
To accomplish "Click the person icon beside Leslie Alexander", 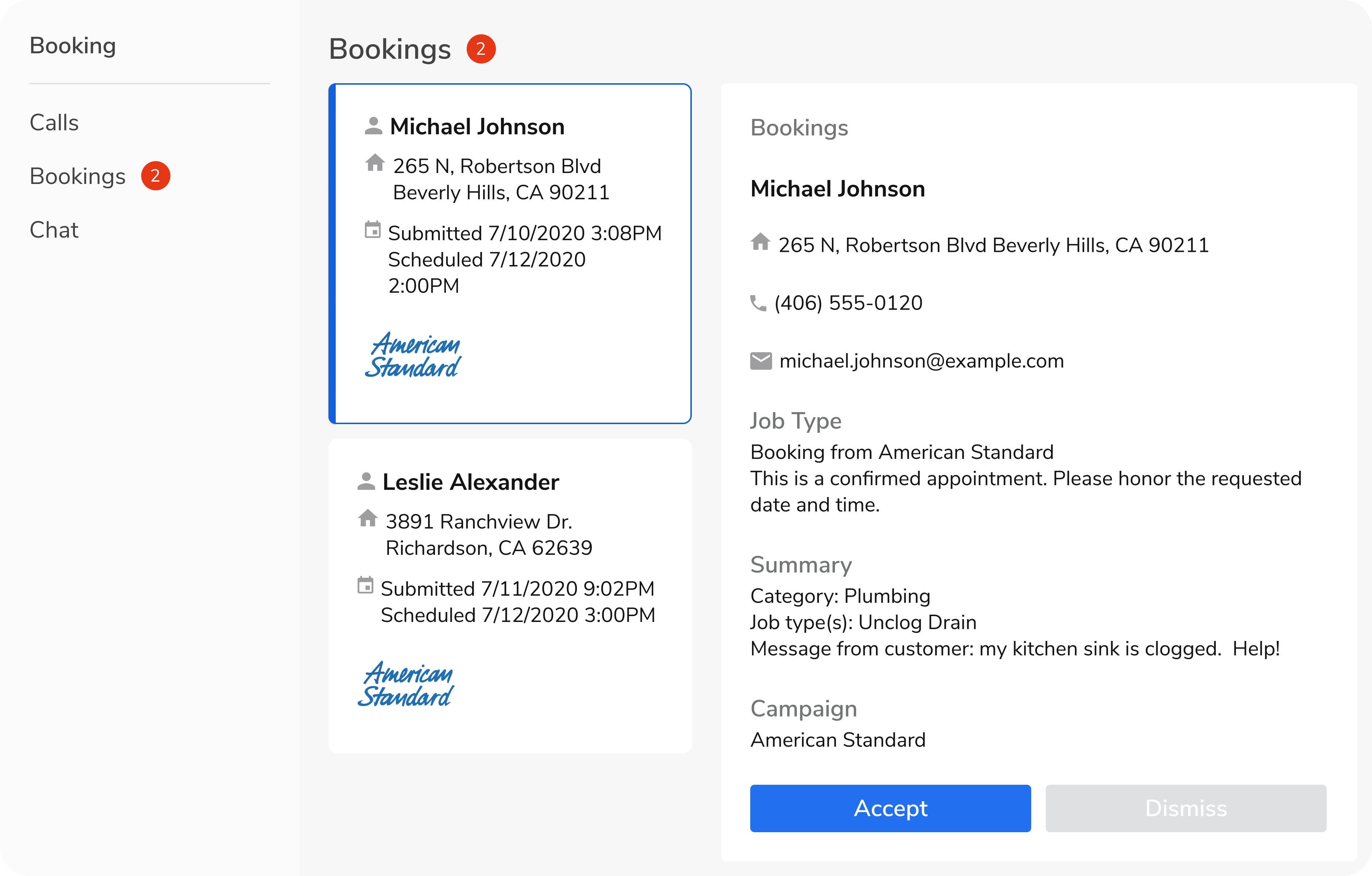I will 366,481.
